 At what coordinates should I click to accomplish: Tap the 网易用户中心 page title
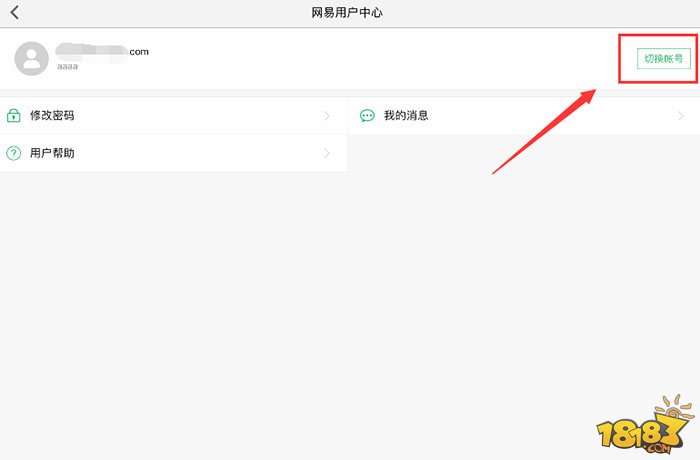(x=347, y=13)
